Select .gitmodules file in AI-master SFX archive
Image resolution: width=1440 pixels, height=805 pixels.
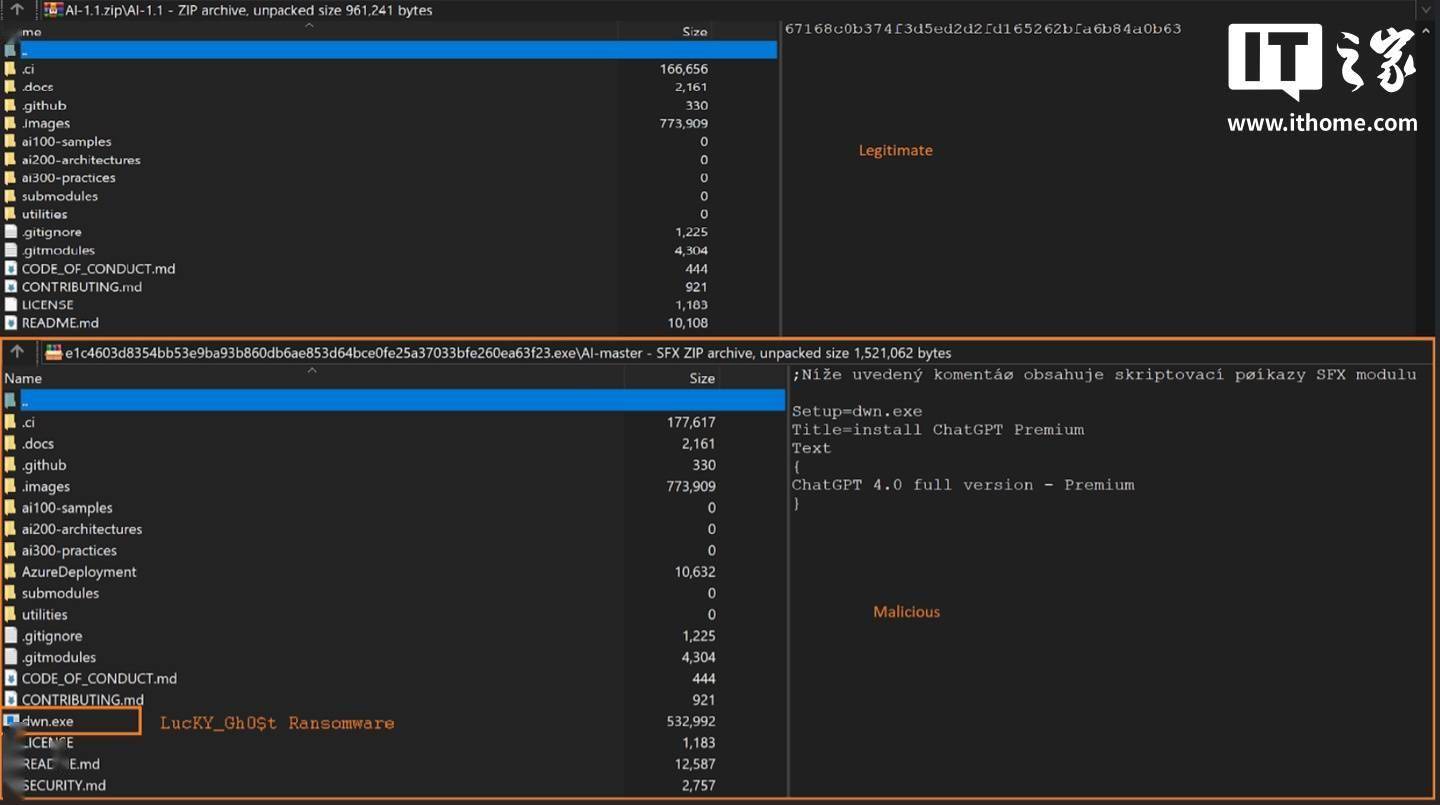click(x=59, y=657)
